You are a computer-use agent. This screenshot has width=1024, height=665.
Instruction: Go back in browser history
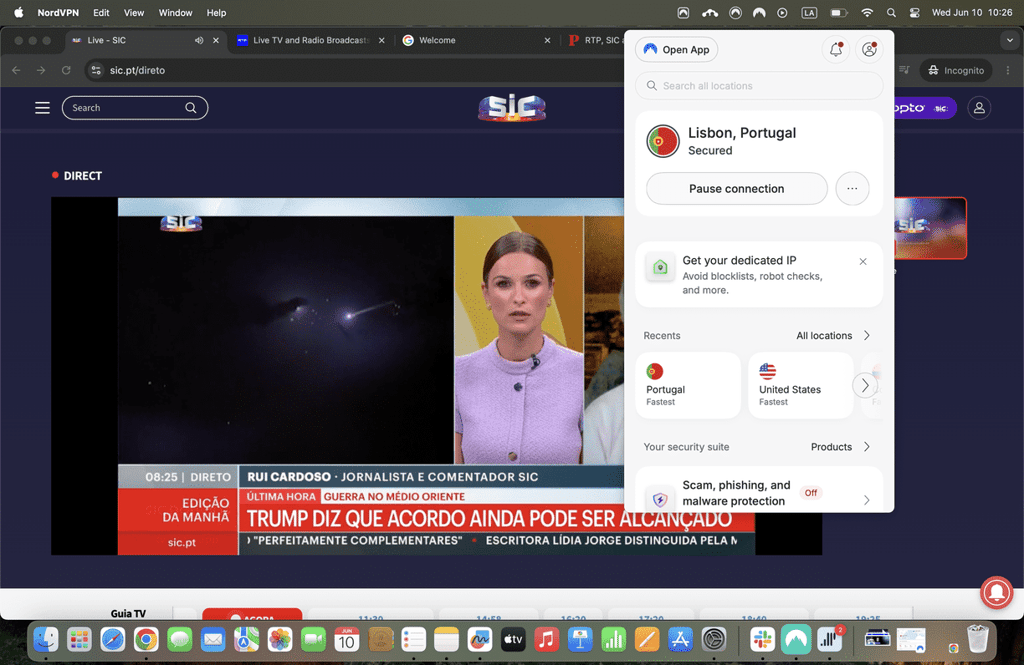click(x=16, y=70)
